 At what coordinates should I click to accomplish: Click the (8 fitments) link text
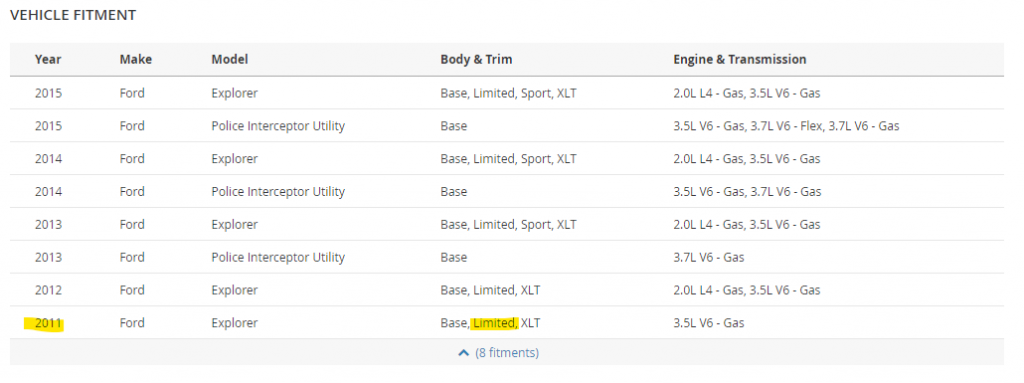tap(507, 353)
